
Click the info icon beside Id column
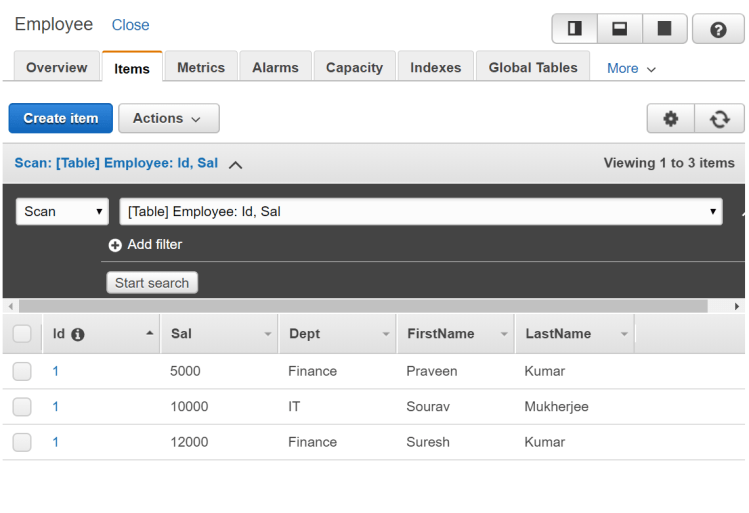point(77,334)
